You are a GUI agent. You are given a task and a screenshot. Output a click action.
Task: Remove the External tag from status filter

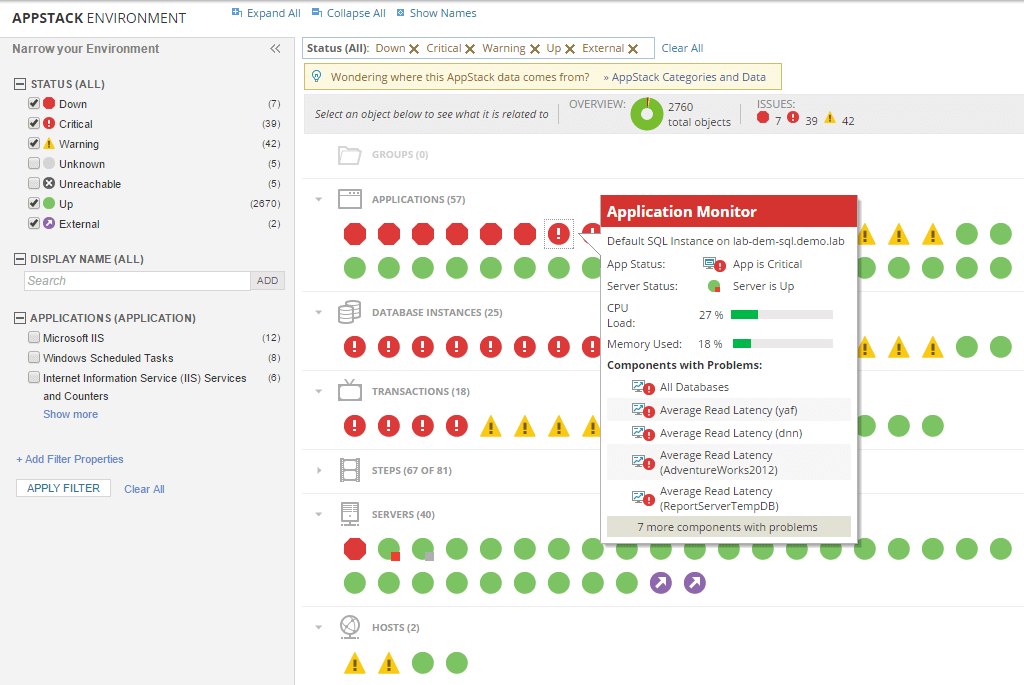coord(633,49)
